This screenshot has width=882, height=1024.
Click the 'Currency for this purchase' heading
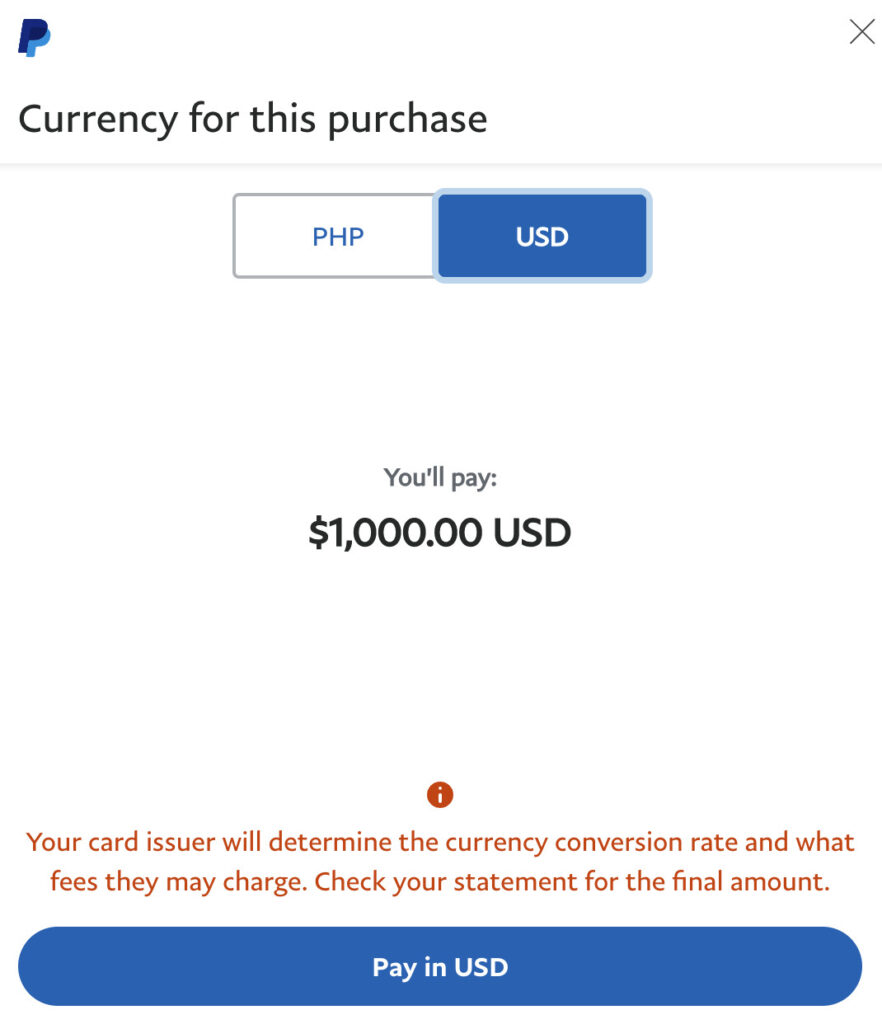click(253, 119)
